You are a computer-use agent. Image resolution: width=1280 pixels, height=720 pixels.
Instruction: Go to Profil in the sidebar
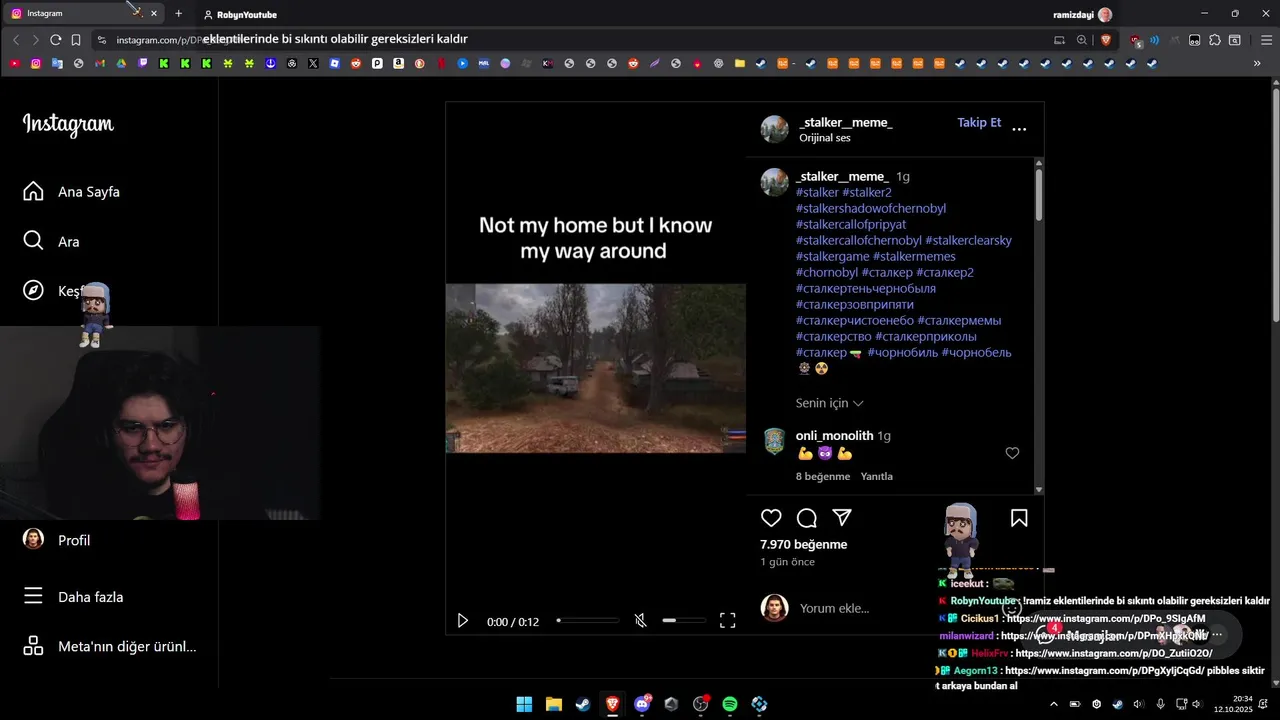pyautogui.click(x=58, y=540)
